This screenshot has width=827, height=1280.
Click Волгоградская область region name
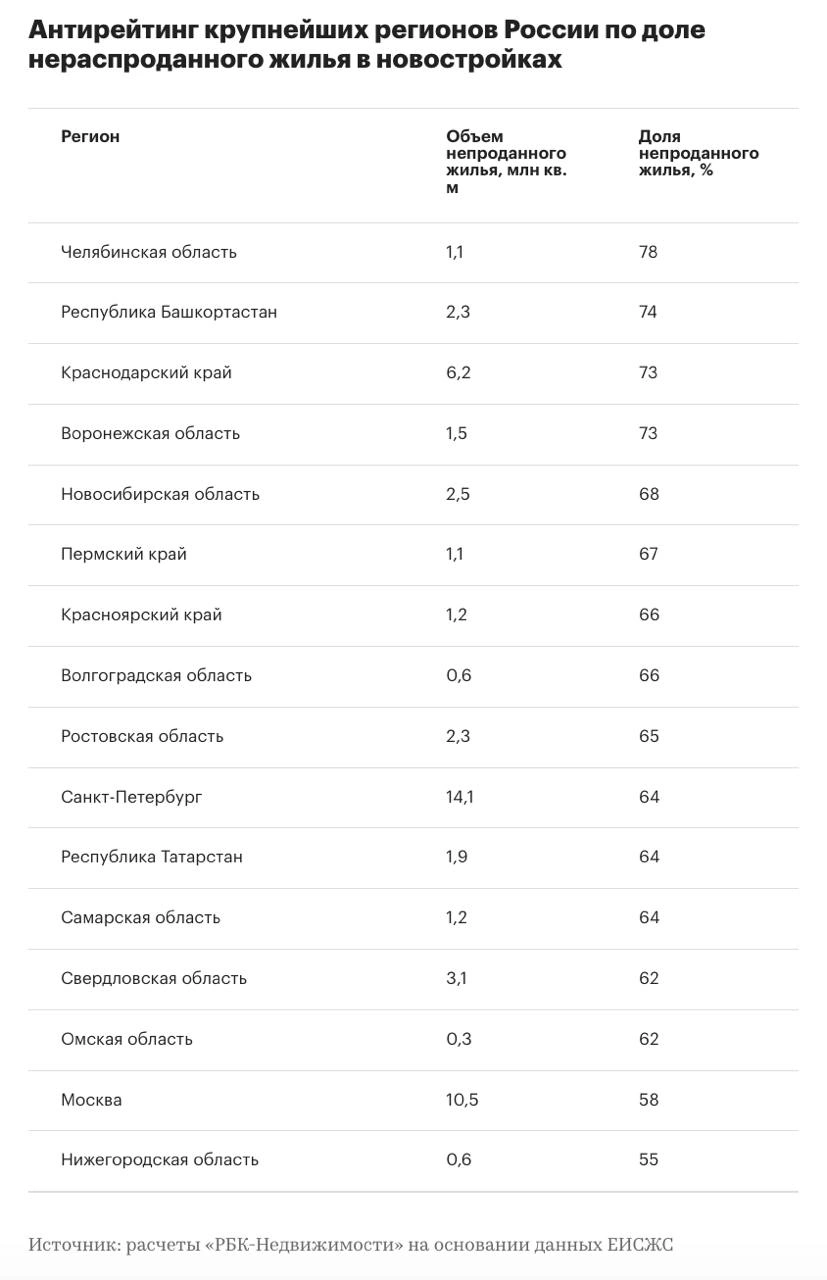pos(156,676)
